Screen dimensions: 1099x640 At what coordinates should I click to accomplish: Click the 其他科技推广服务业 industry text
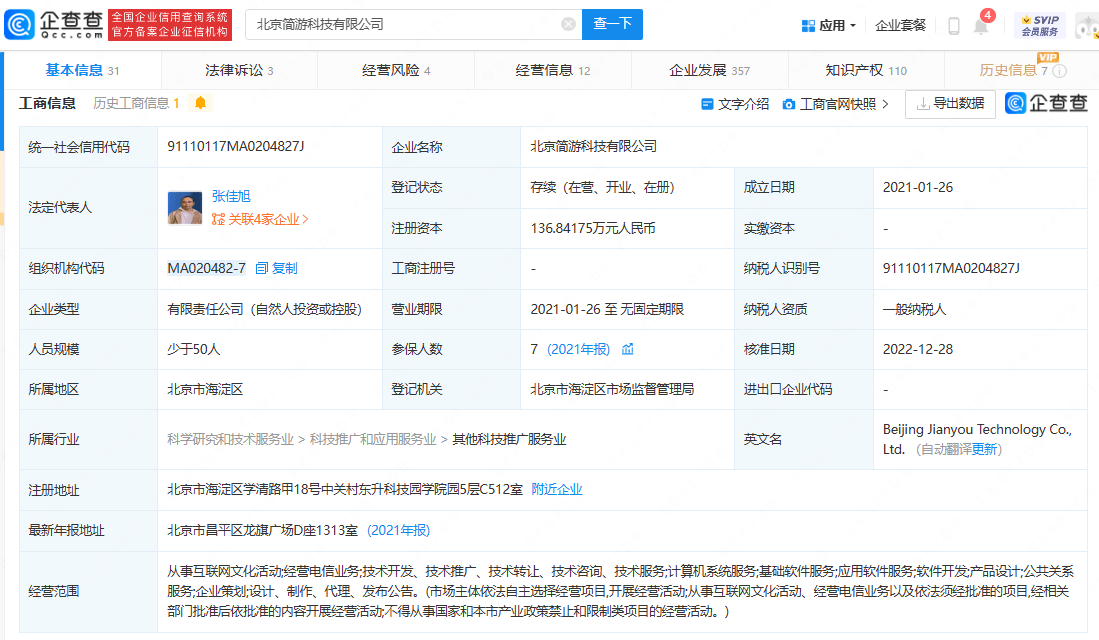(510, 440)
